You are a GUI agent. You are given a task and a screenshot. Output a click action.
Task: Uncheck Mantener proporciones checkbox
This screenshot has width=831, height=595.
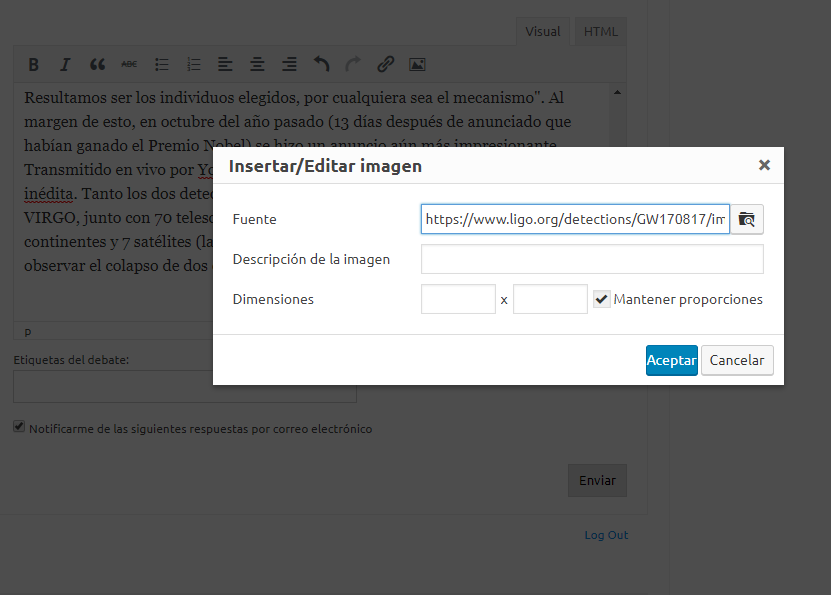(x=602, y=299)
